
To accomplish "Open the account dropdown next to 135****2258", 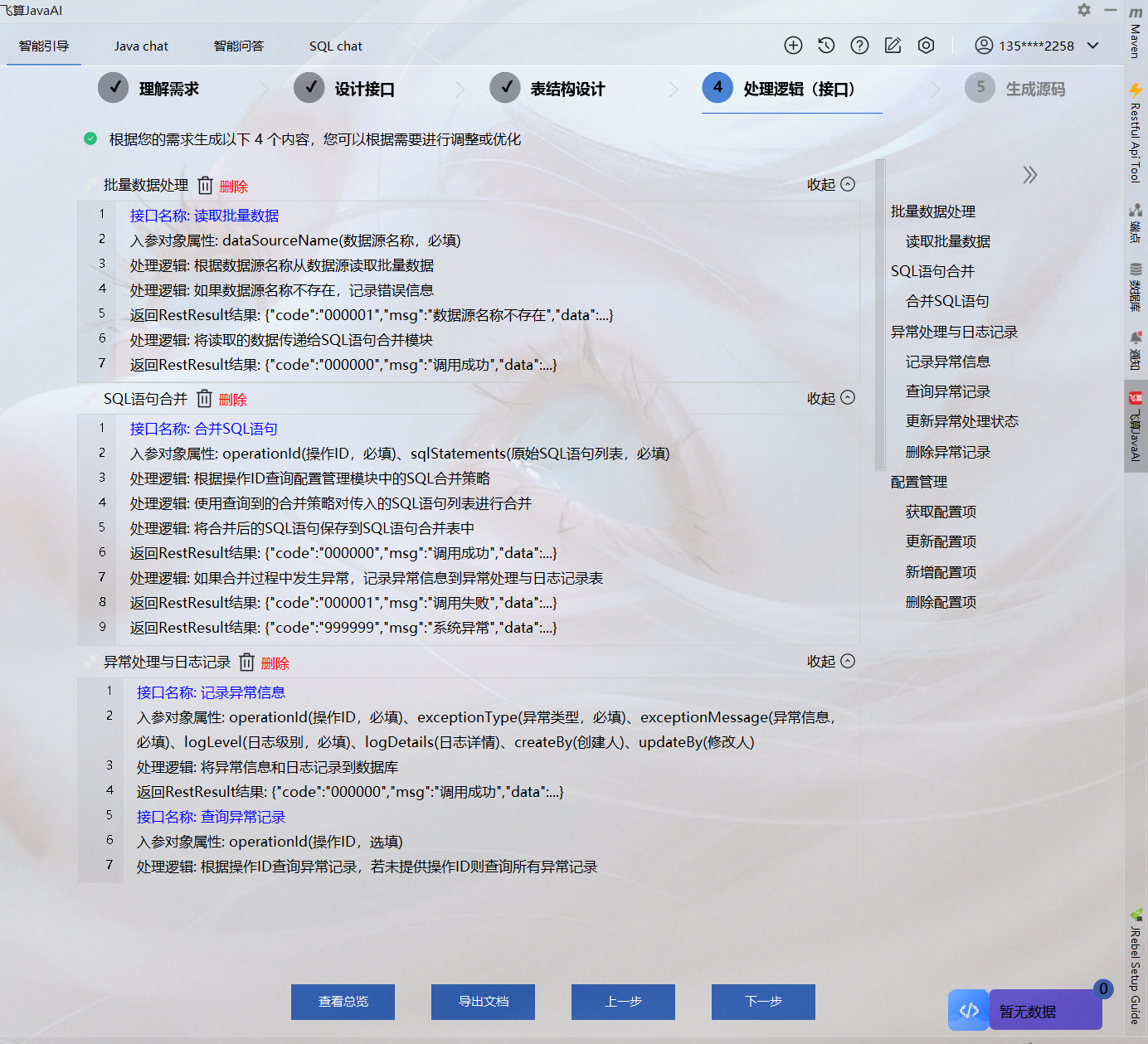I will tap(1093, 46).
